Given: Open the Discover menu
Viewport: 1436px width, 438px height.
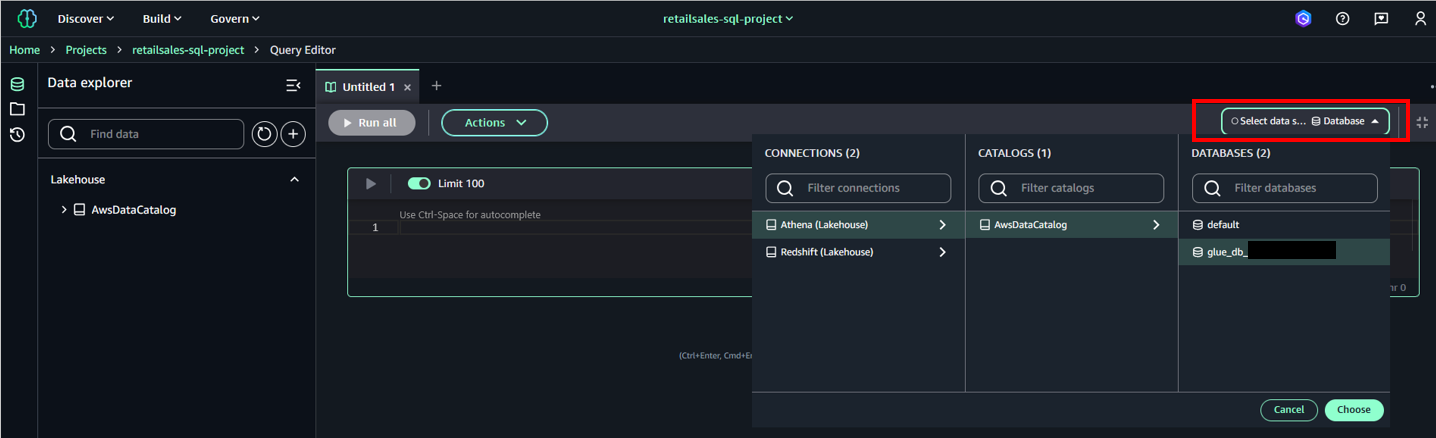Looking at the screenshot, I should [86, 19].
